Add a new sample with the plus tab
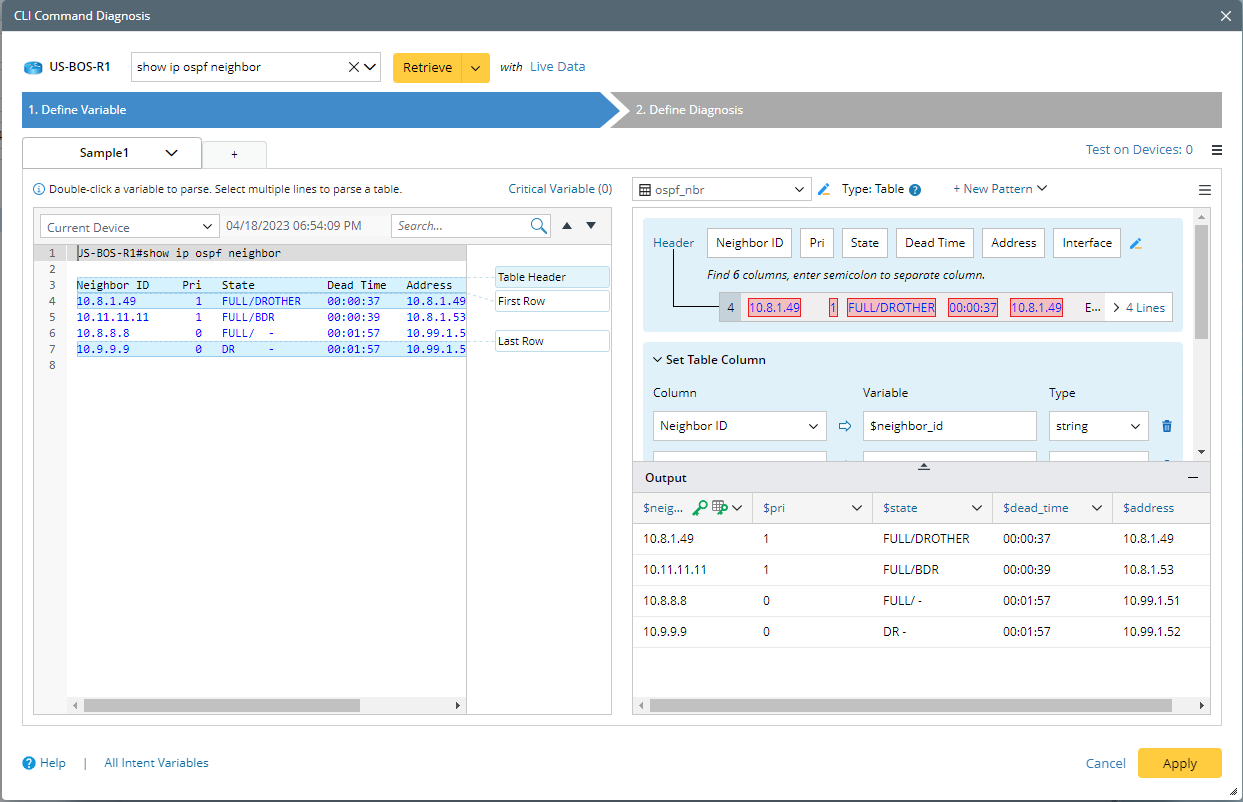Viewport: 1243px width, 802px height. [234, 154]
